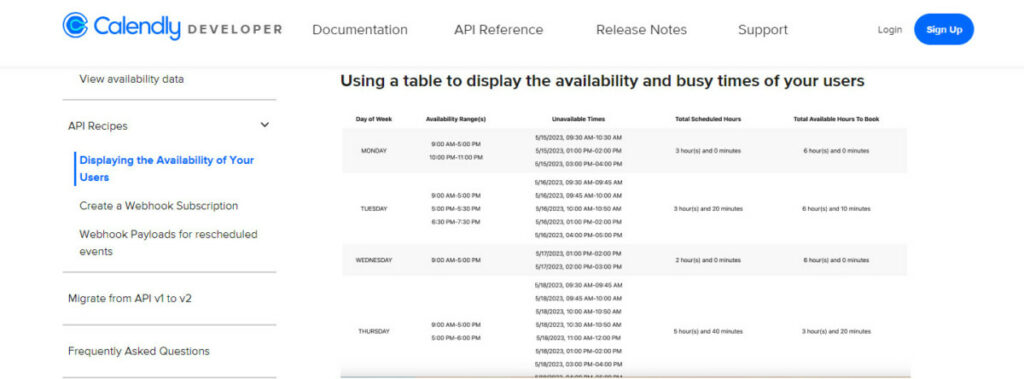Screen dimensions: 1024x379
Task: Collapse the API Recipes chevron
Action: pos(264,125)
